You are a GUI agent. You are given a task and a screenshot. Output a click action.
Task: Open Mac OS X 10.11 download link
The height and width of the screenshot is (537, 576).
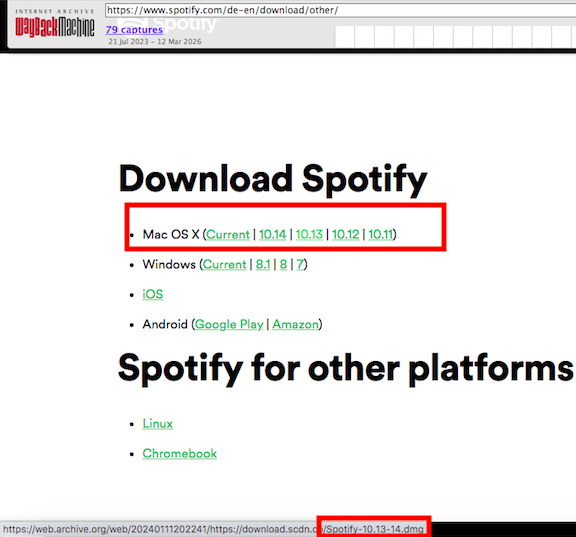381,234
